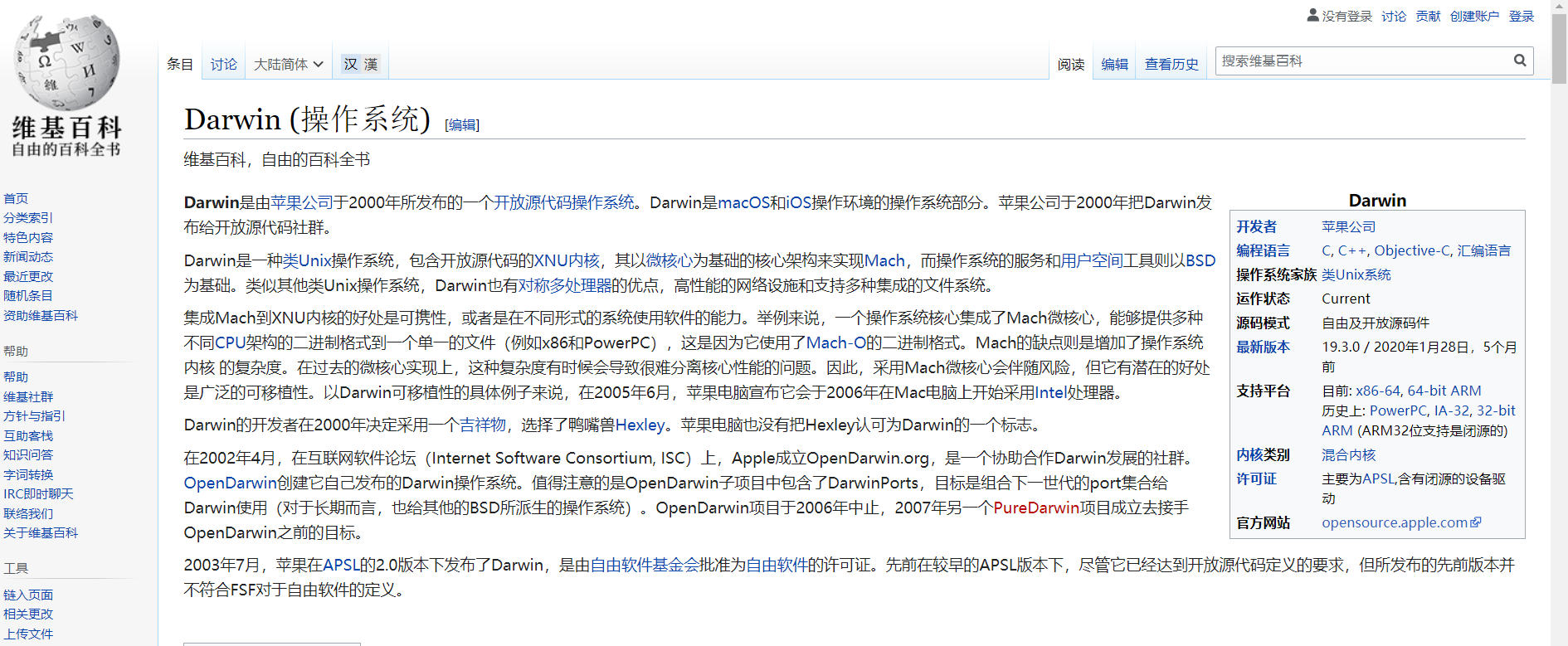The width and height of the screenshot is (1568, 646).
Task: Click 资助维基百科 in the sidebar
Action: pos(41,315)
